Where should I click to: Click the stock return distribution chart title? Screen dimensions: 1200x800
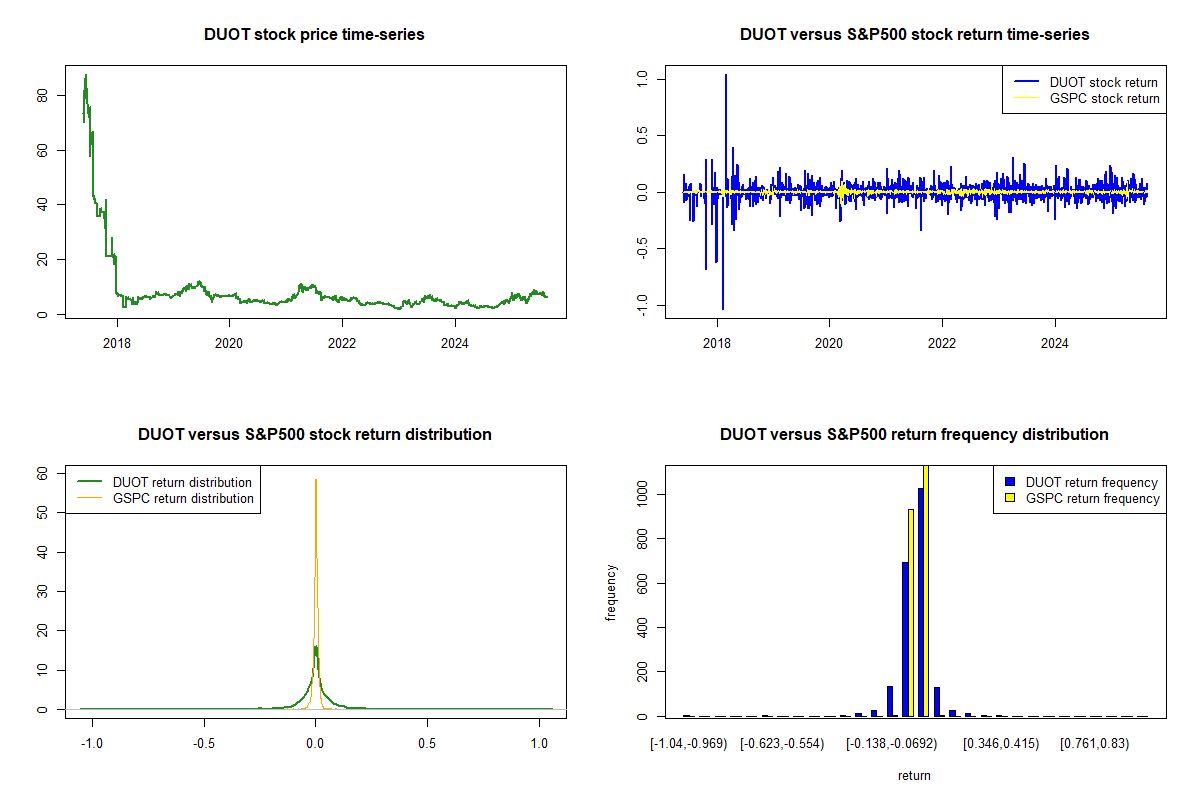pos(314,435)
